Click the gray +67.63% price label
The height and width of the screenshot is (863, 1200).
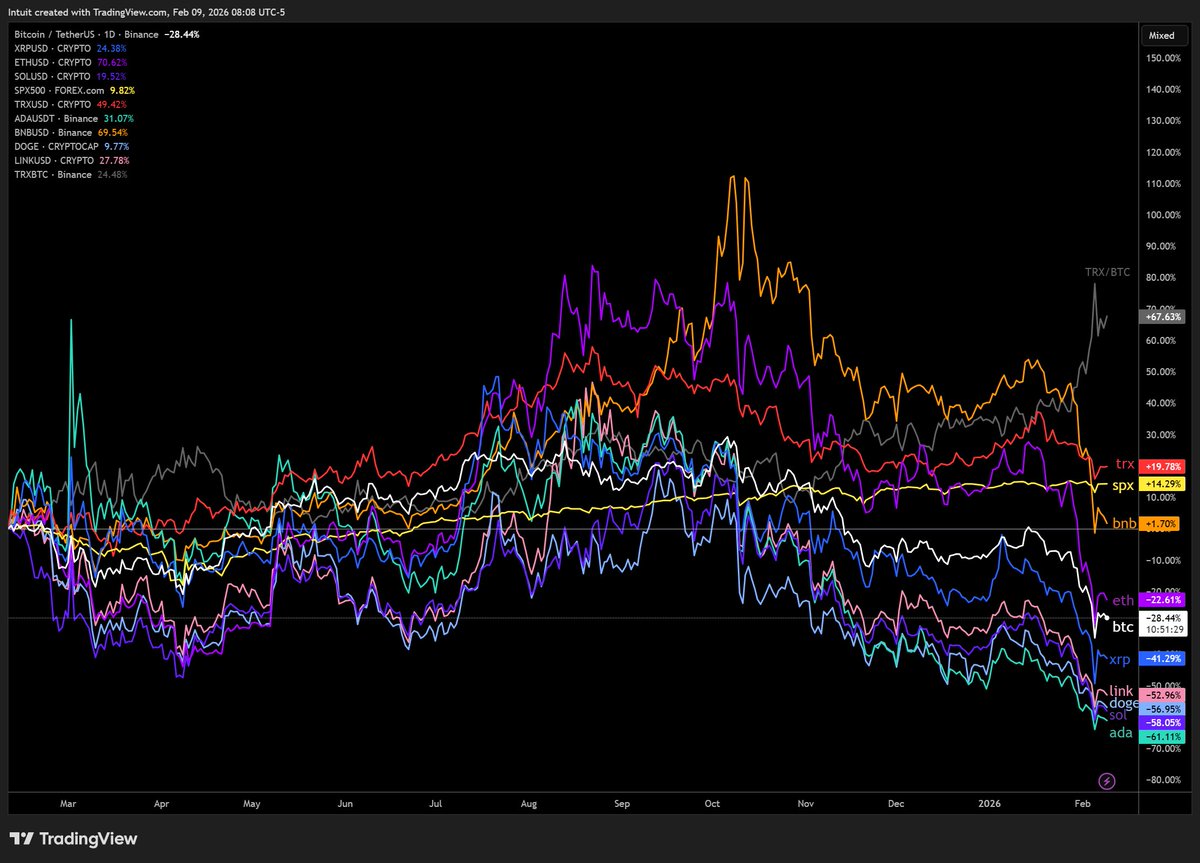click(1161, 317)
